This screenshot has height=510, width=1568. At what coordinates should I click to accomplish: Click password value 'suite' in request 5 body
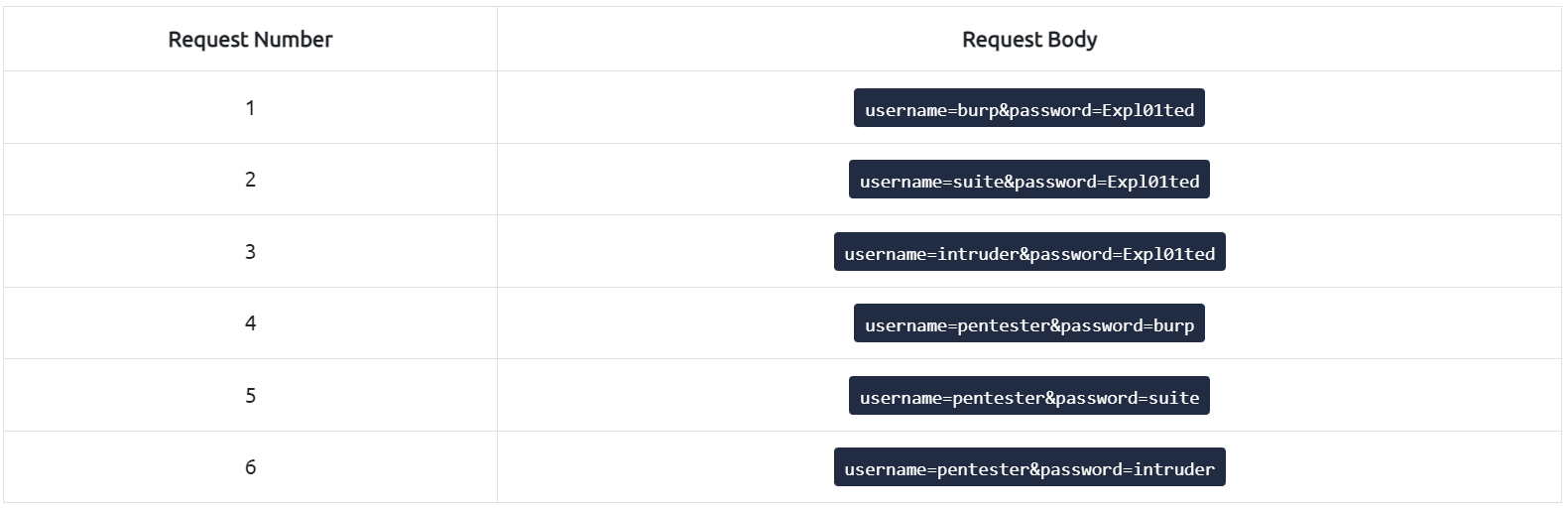1173,398
